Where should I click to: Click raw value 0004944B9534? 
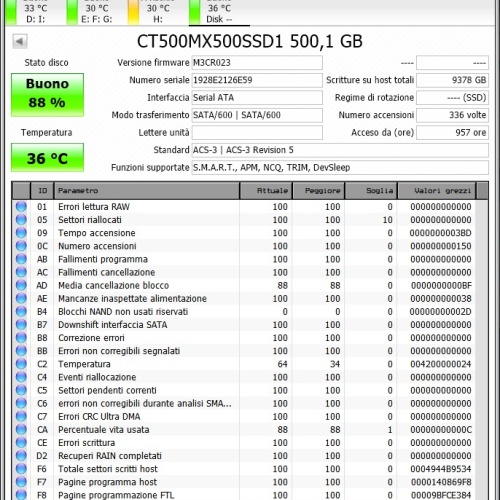(440, 469)
